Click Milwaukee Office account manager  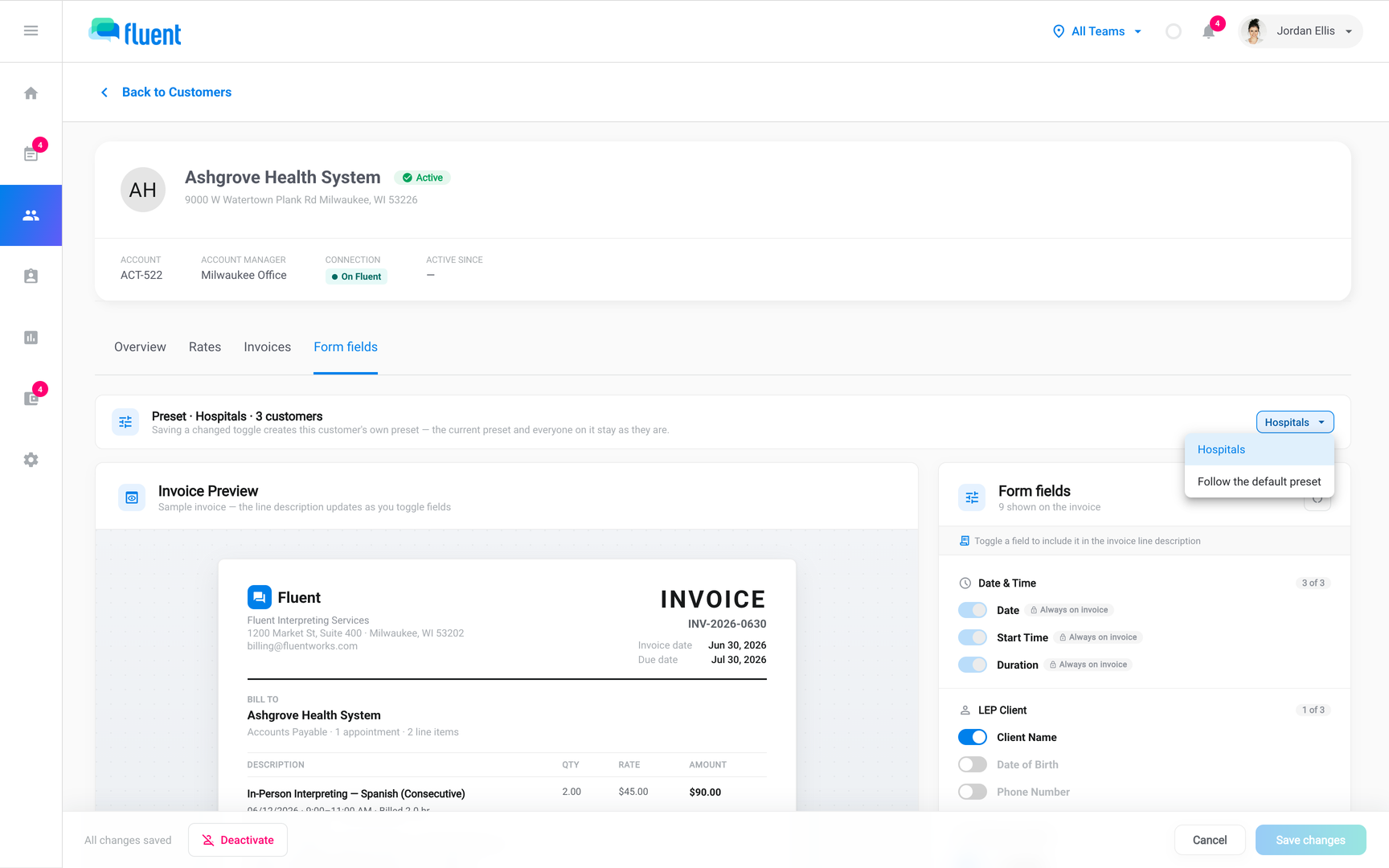click(x=244, y=275)
